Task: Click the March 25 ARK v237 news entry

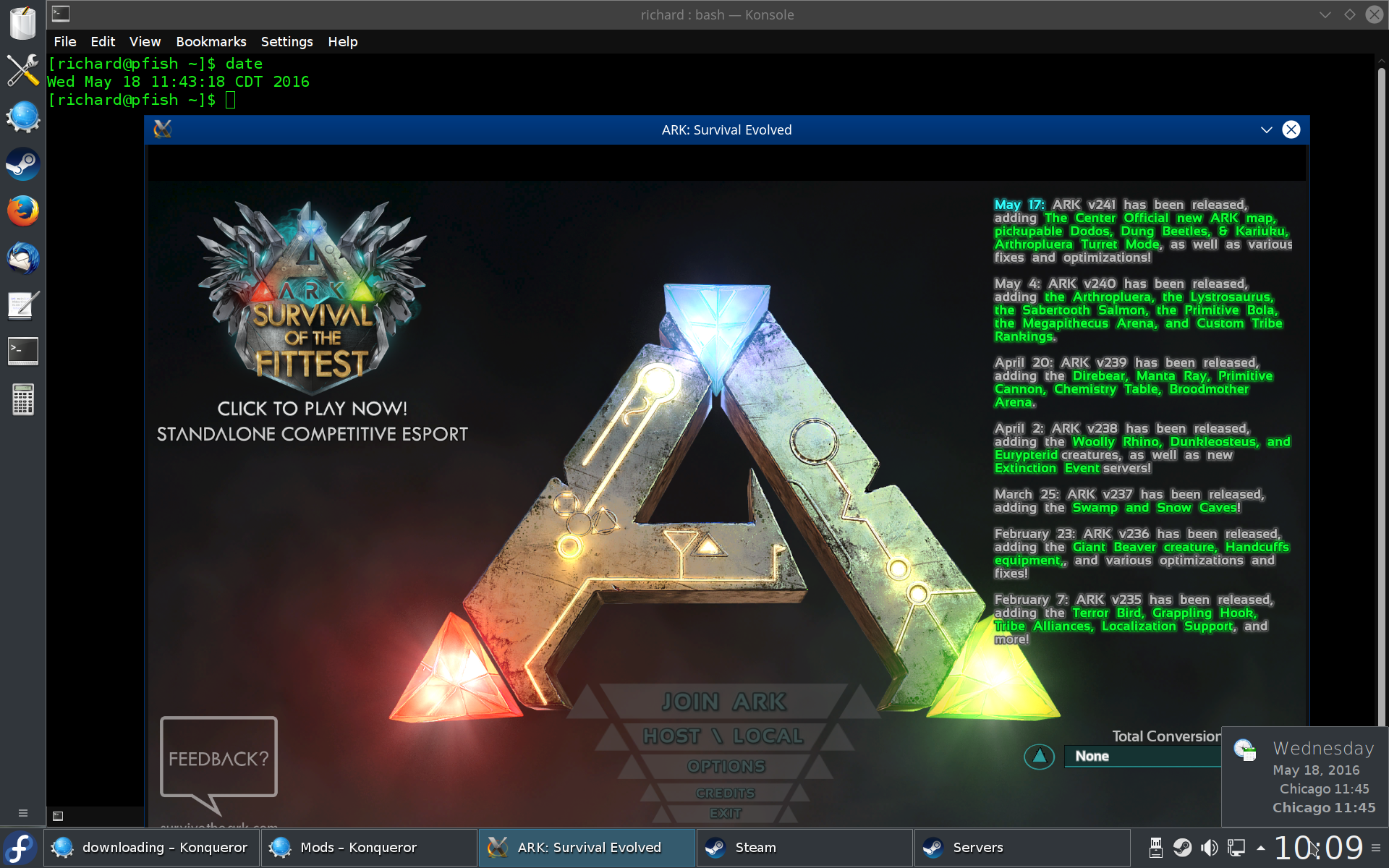Action: pyautogui.click(x=1129, y=501)
